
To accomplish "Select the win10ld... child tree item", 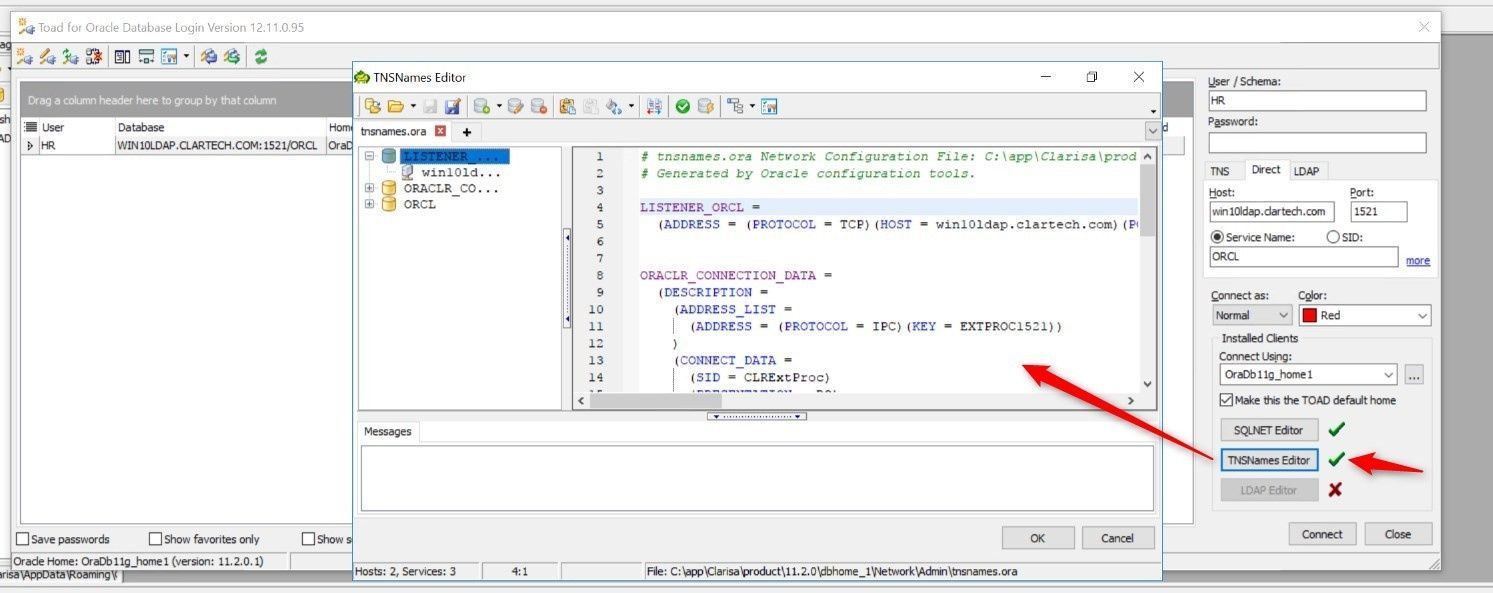I will [x=461, y=172].
